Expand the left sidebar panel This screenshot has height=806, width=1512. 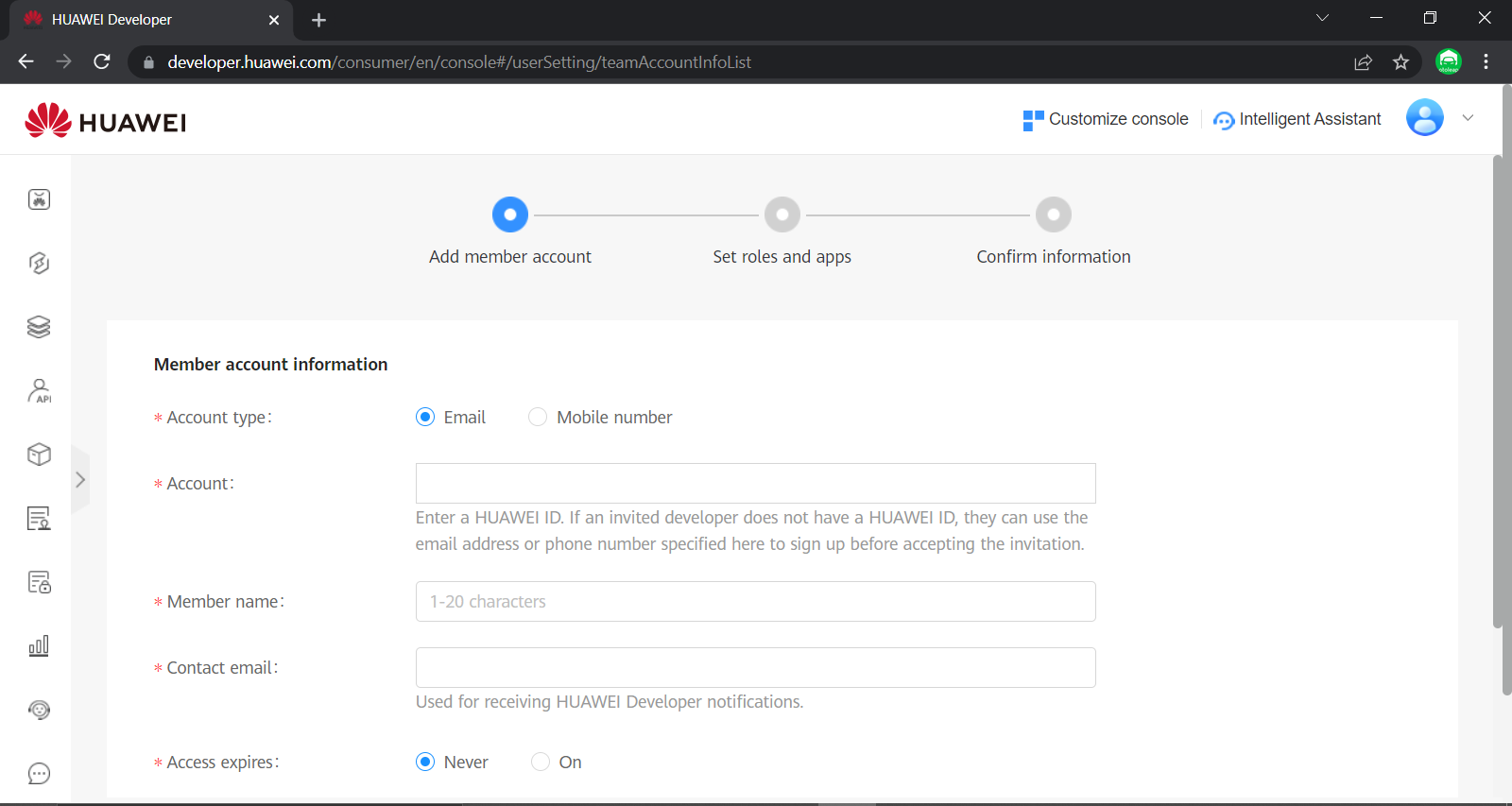point(80,480)
